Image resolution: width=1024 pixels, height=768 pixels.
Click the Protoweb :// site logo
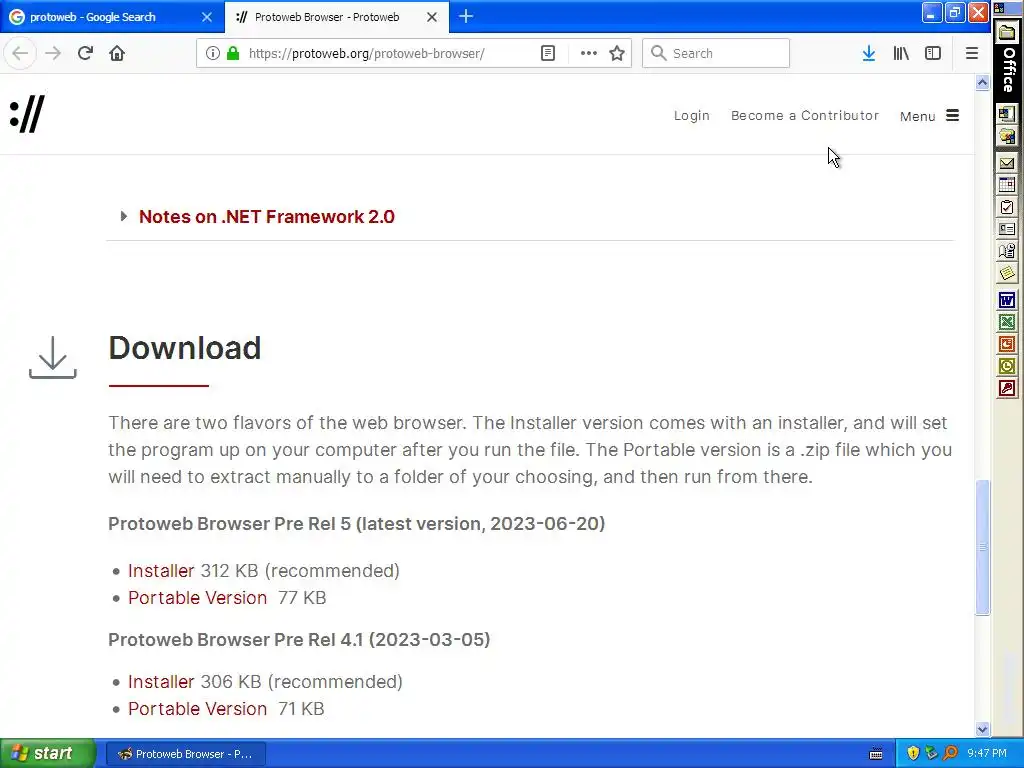(27, 114)
